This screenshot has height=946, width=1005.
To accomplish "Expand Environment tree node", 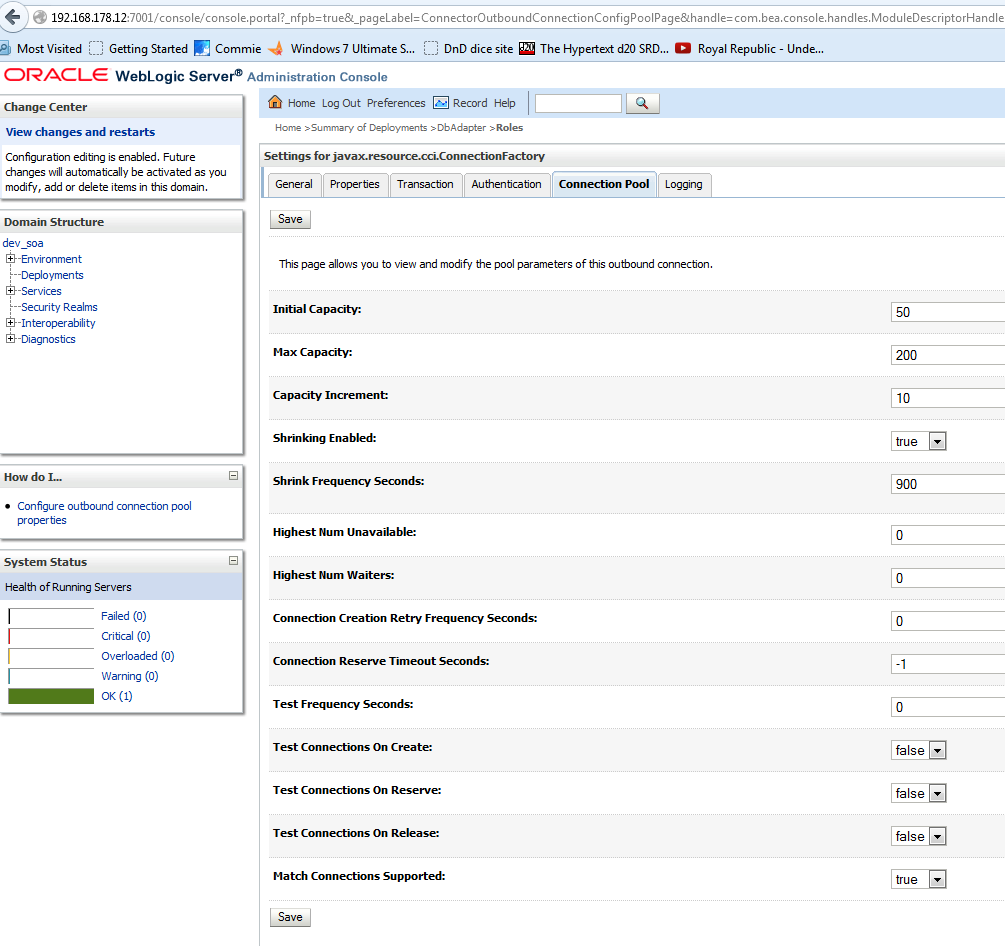I will click(10, 259).
